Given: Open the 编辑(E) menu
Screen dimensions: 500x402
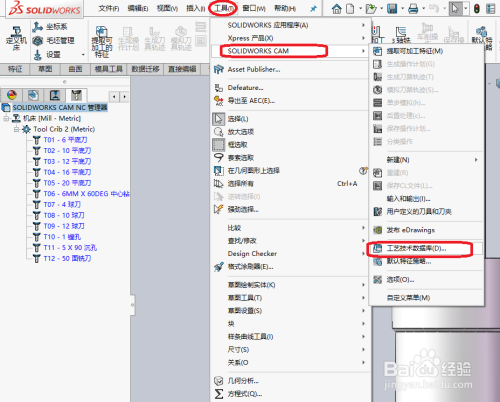Looking at the screenshot, I should point(138,8).
